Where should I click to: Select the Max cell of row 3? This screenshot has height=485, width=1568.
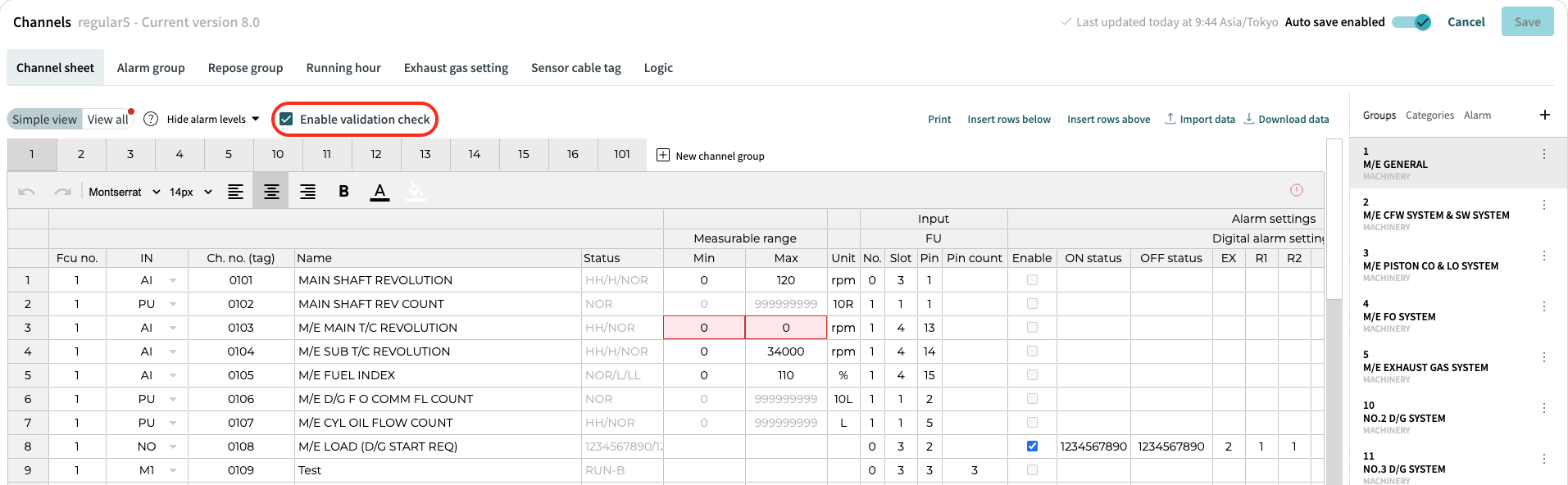786,328
